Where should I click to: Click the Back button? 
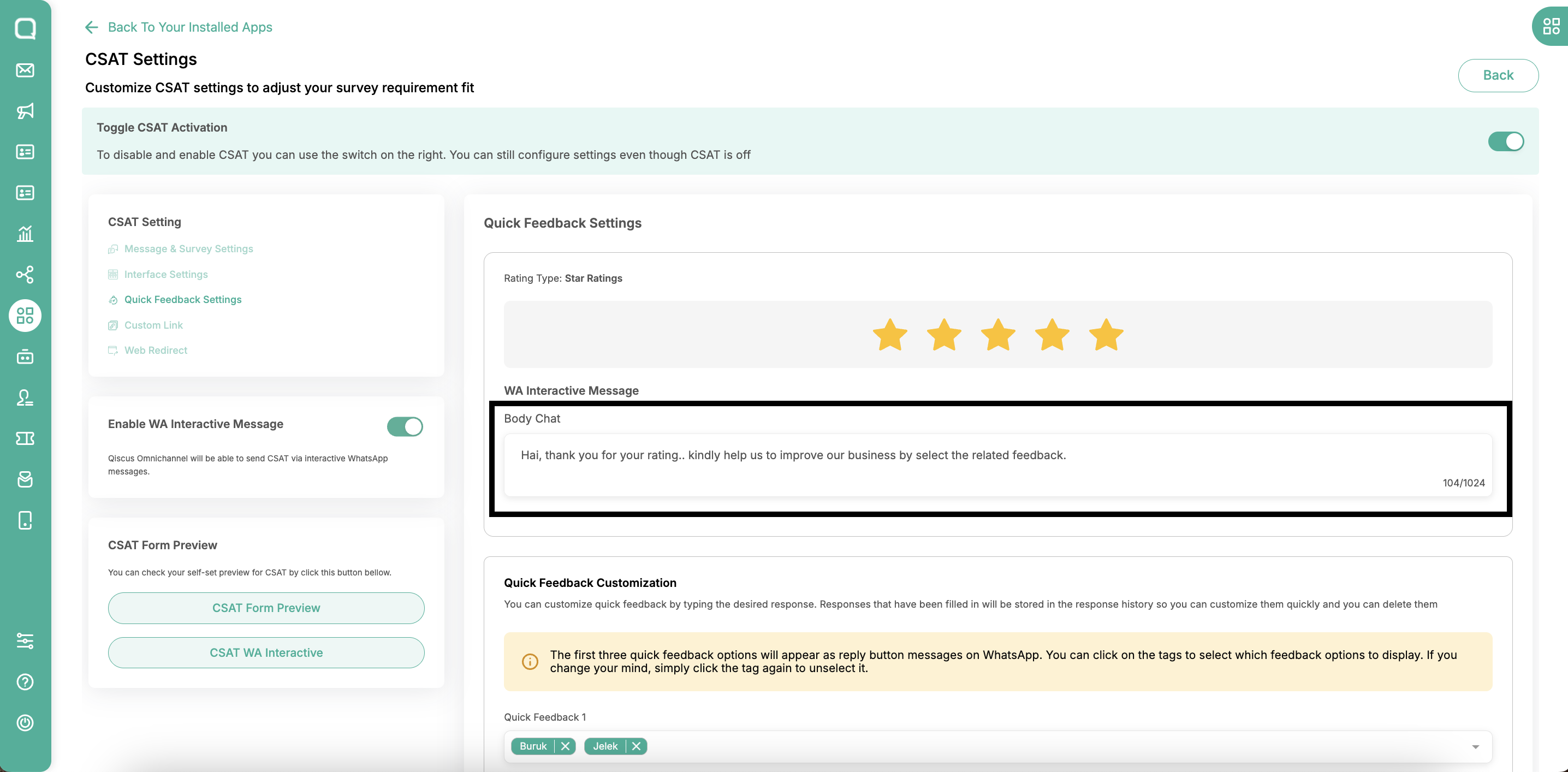[1498, 75]
